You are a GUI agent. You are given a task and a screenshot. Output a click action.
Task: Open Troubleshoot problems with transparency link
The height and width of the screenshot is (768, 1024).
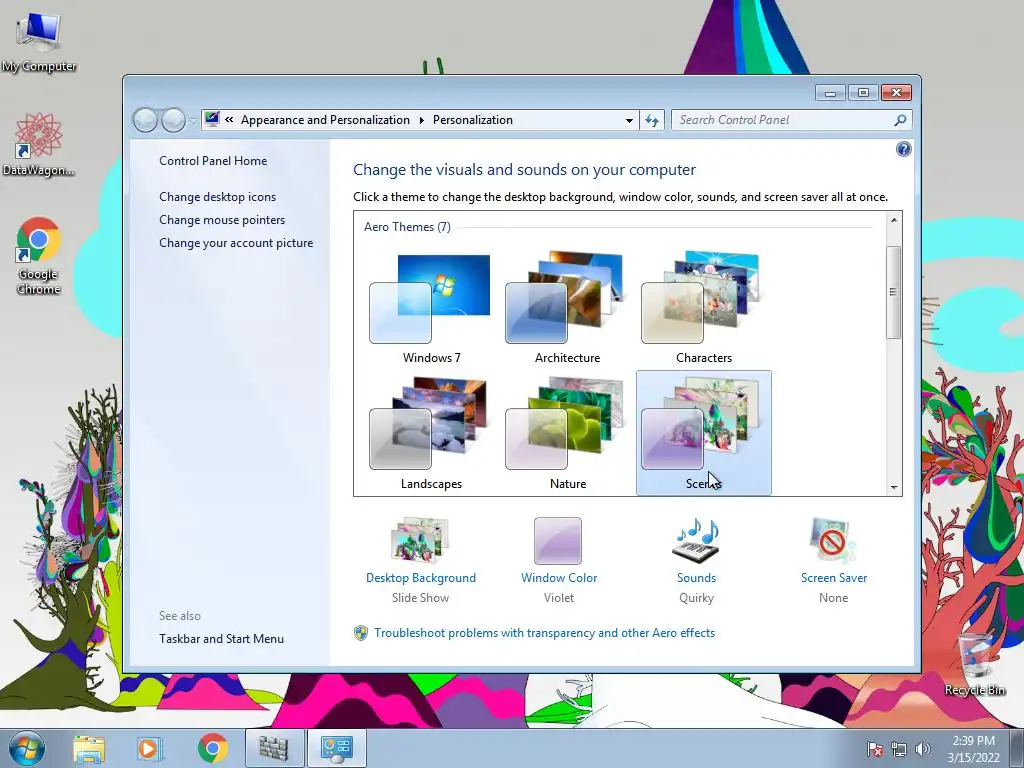click(x=545, y=633)
